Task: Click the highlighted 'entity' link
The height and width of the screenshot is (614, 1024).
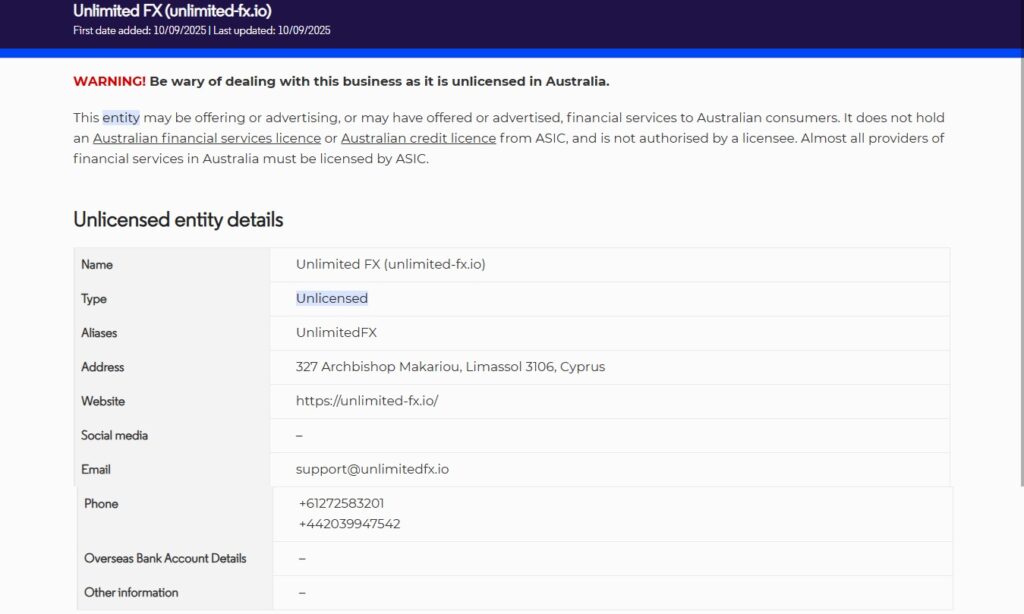Action: 121,117
